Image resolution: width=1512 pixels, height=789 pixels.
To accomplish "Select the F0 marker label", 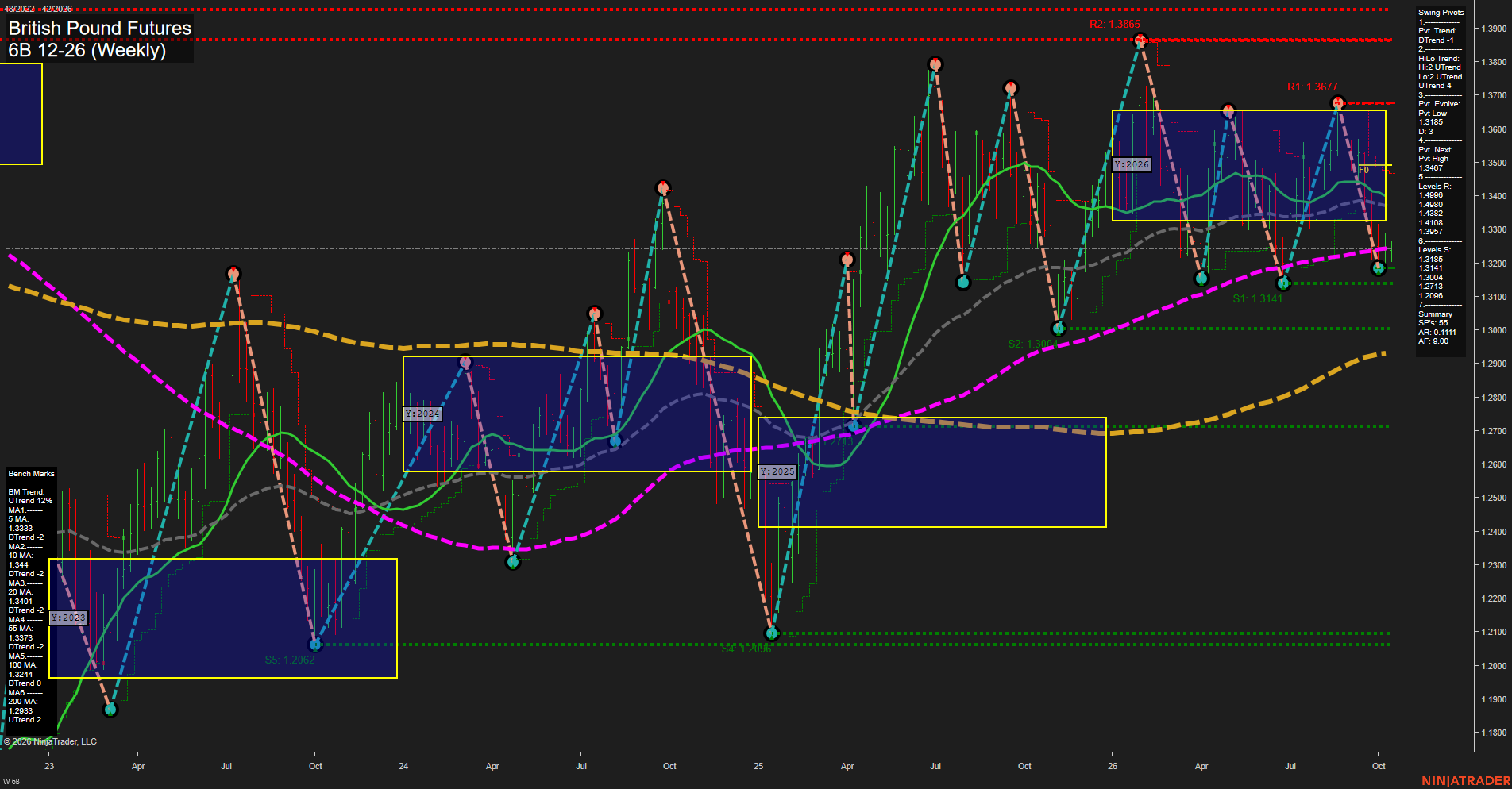I will (x=1363, y=170).
